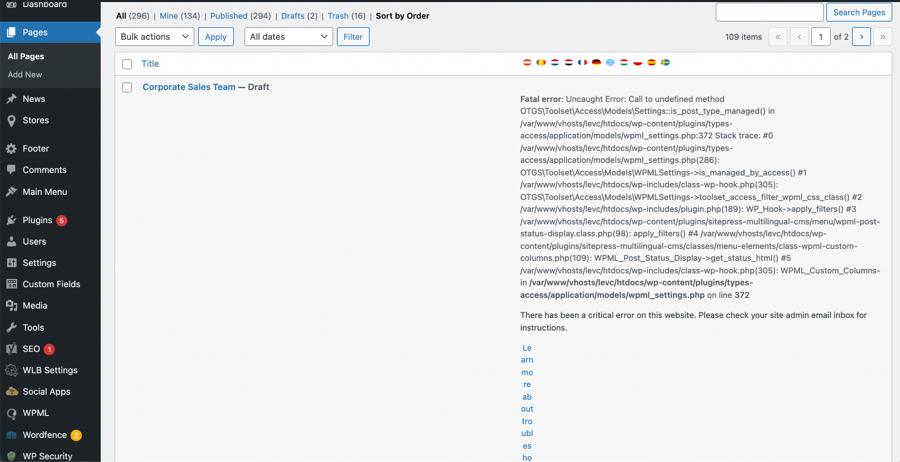Select Custom Fields in the sidebar menu

[51, 284]
